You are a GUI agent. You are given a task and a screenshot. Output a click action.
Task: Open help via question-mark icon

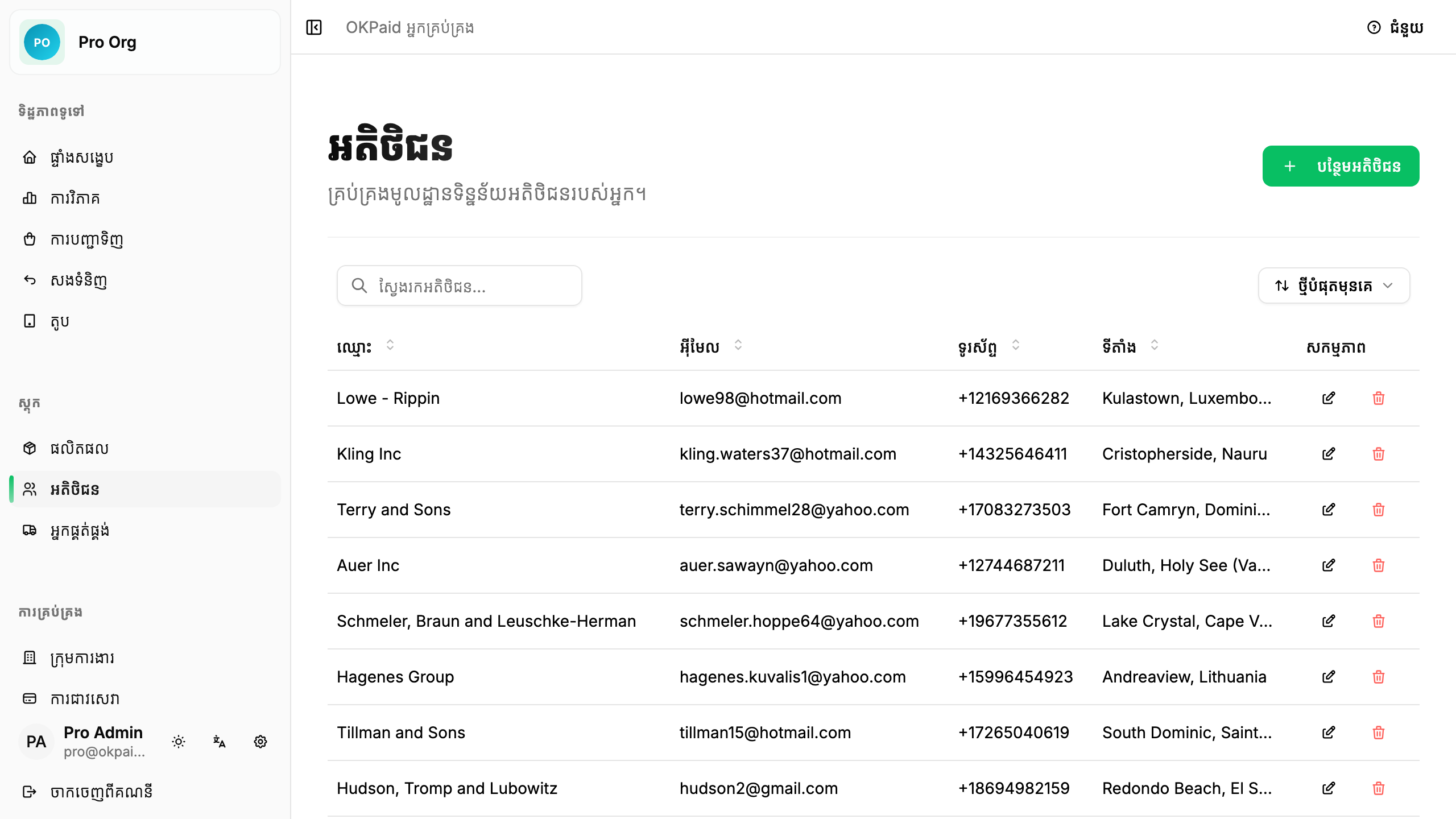(1395, 27)
